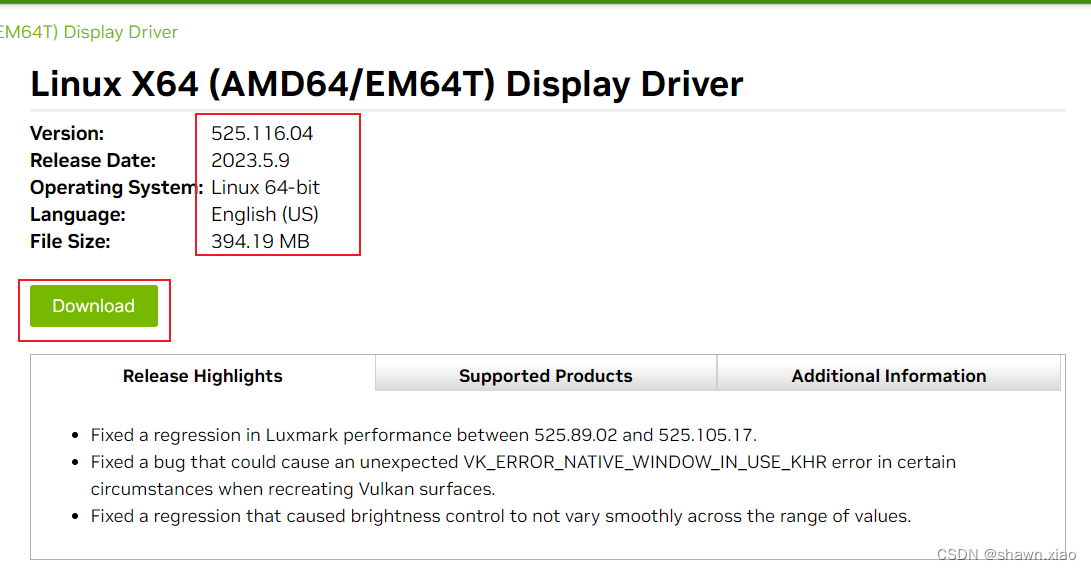1091x570 pixels.
Task: Open the Additional Information tab
Action: click(x=888, y=376)
